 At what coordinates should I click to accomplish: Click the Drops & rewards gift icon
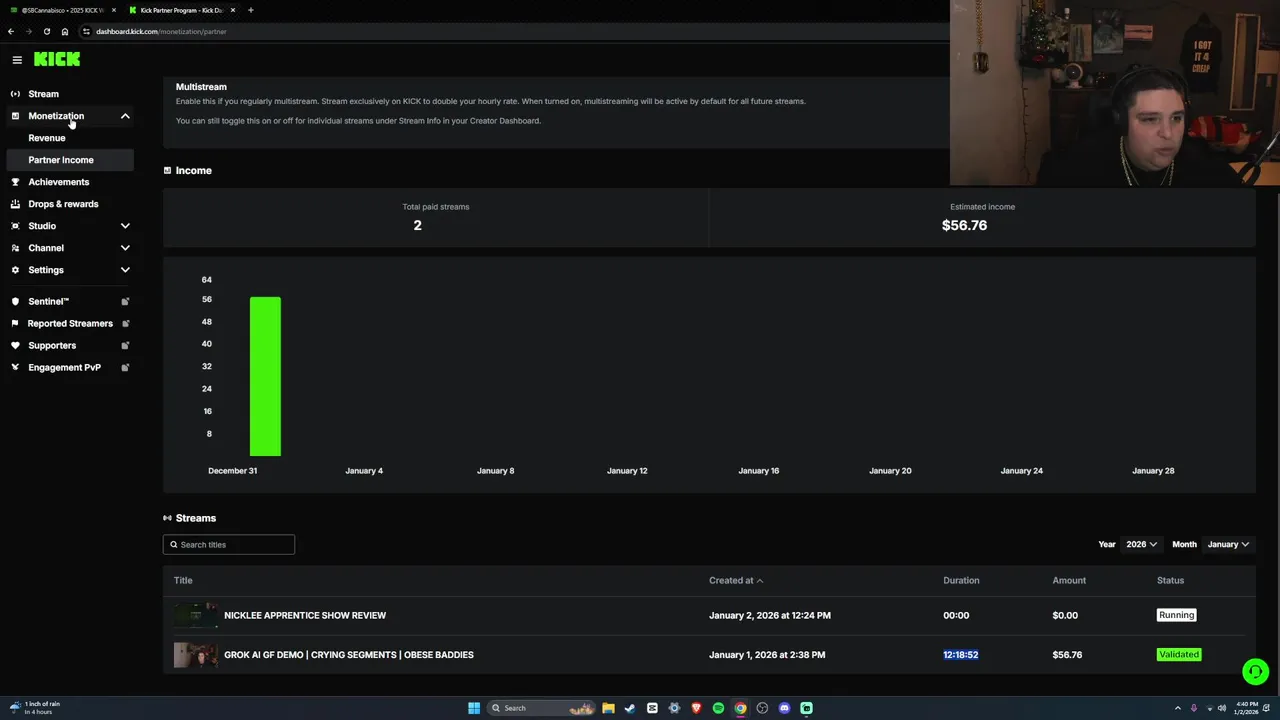15,204
